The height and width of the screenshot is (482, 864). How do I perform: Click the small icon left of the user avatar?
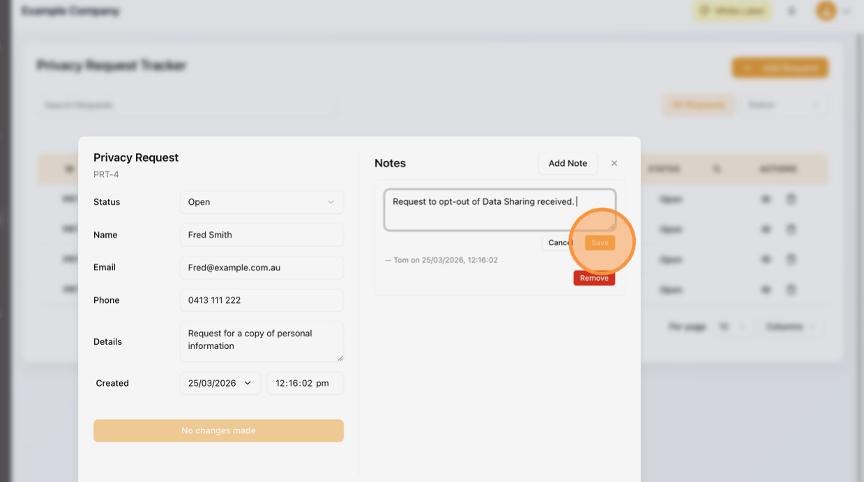click(x=792, y=11)
